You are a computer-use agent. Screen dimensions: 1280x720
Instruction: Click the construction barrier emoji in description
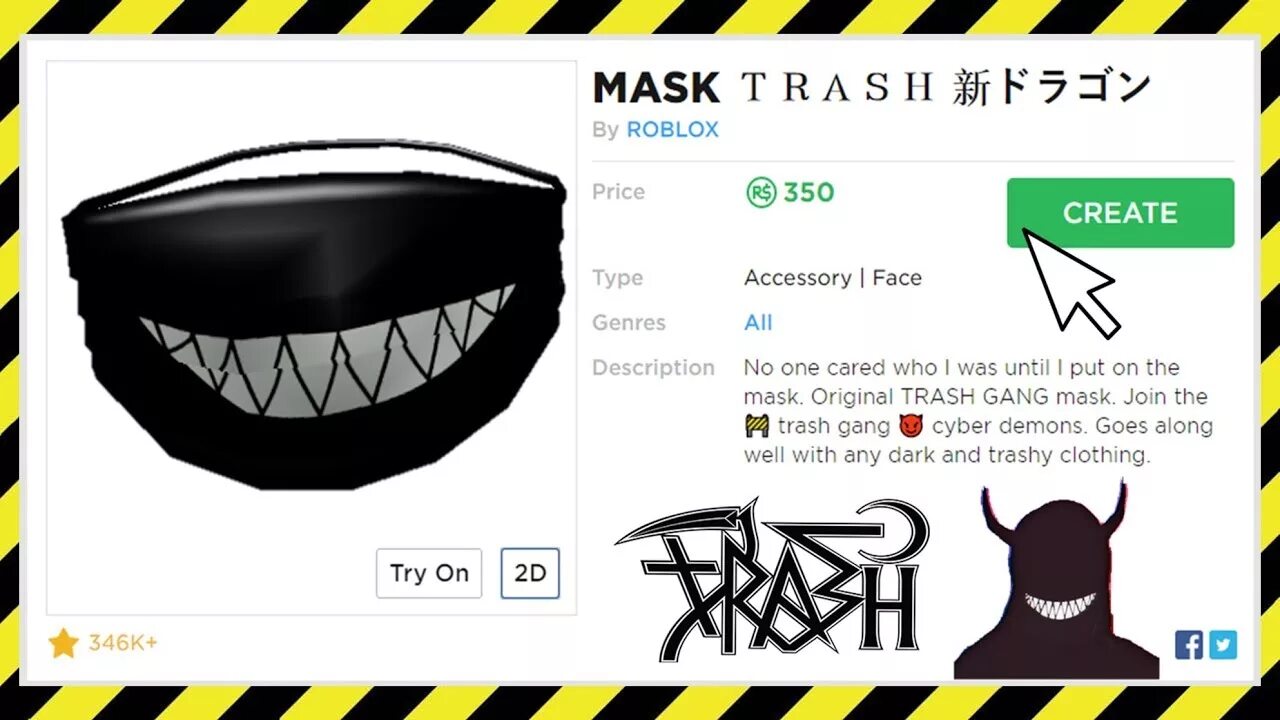pos(756,426)
